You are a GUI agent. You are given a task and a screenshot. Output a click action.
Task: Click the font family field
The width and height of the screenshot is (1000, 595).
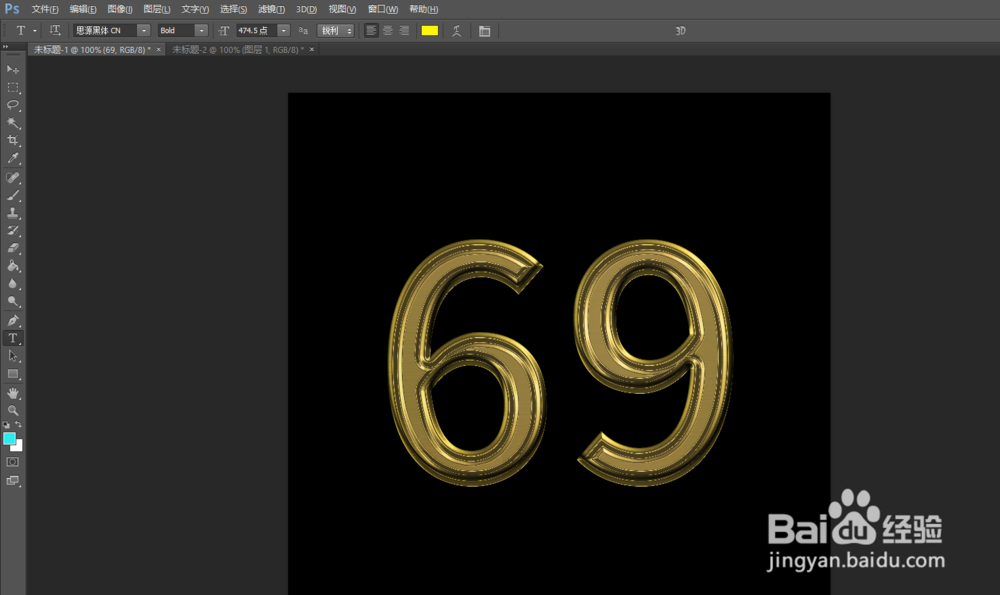(105, 31)
